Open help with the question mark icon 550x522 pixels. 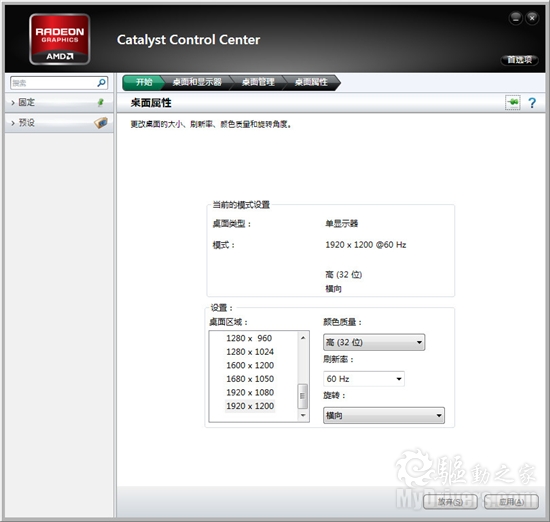pos(532,103)
